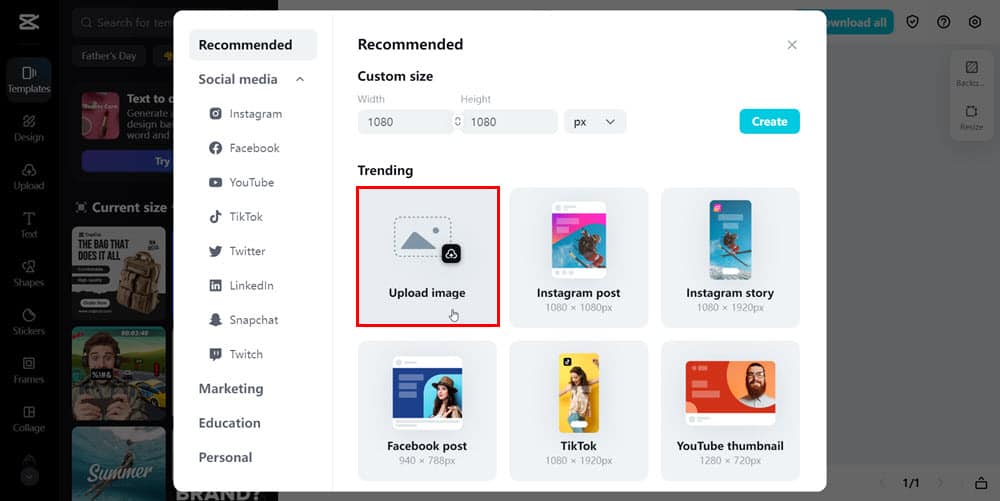Viewport: 1000px width, 501px height.
Task: Choose the TikTok size preset card
Action: click(x=578, y=410)
